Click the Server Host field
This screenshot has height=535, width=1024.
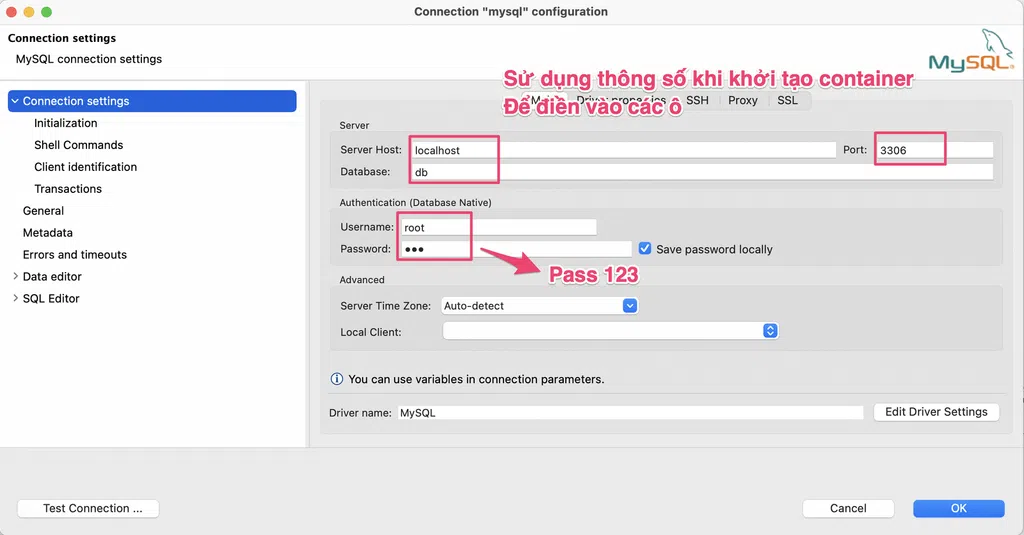(623, 150)
